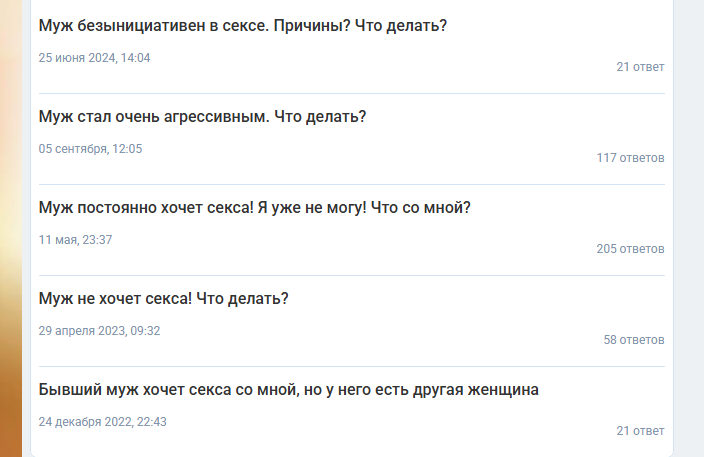Open the '205 ответов' replies link
704x457 pixels.
click(630, 249)
